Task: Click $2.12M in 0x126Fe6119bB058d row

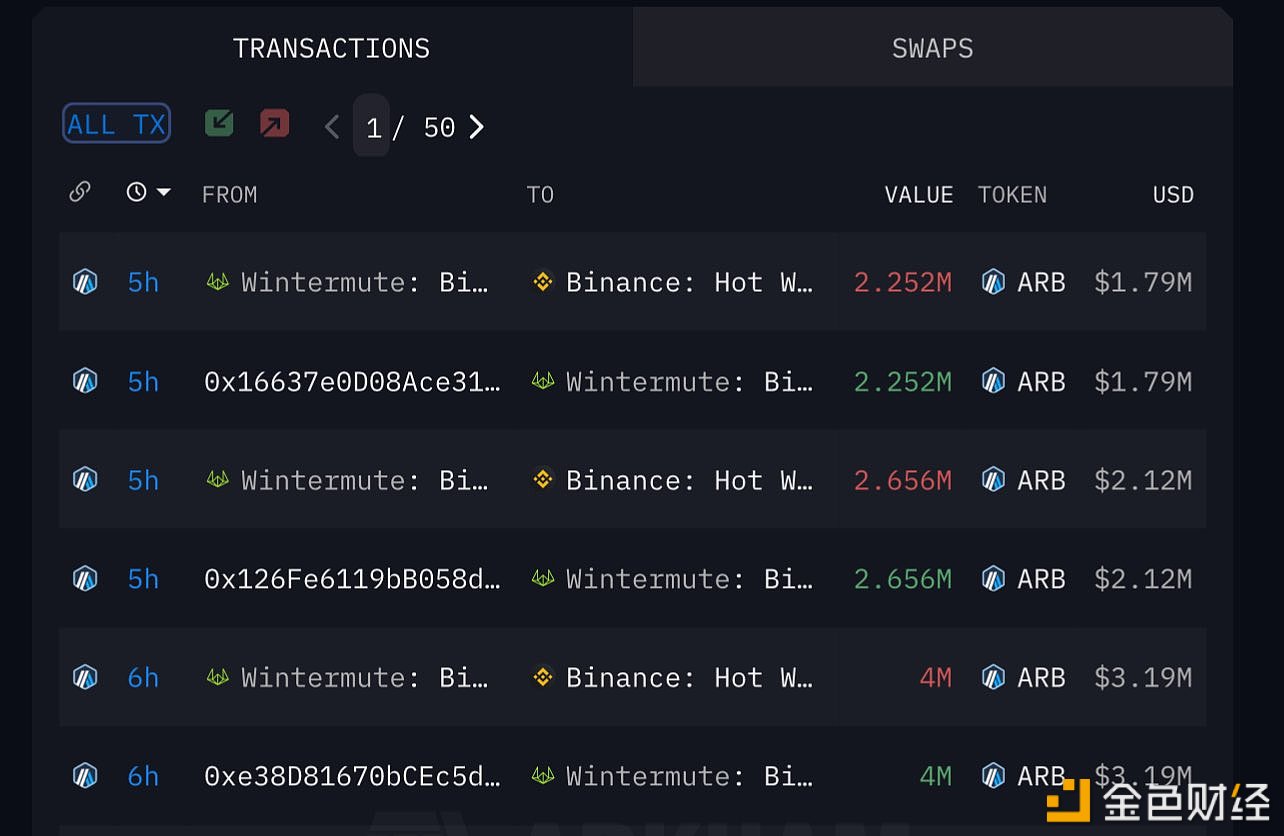Action: (1143, 578)
